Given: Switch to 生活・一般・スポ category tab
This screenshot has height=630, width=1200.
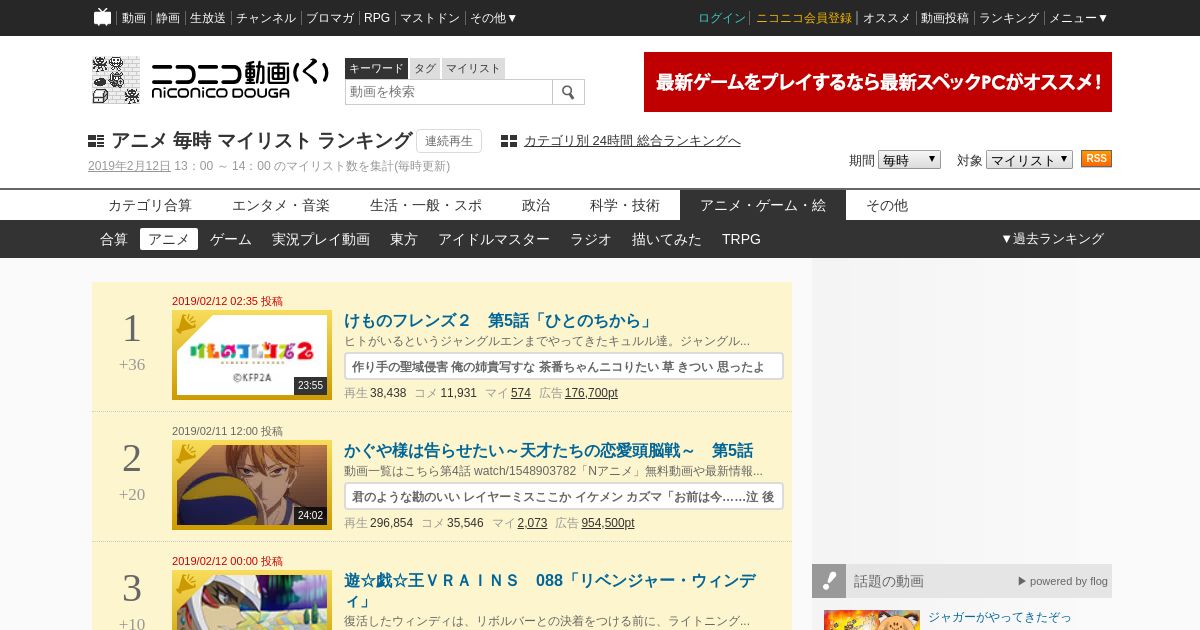Looking at the screenshot, I should (426, 205).
